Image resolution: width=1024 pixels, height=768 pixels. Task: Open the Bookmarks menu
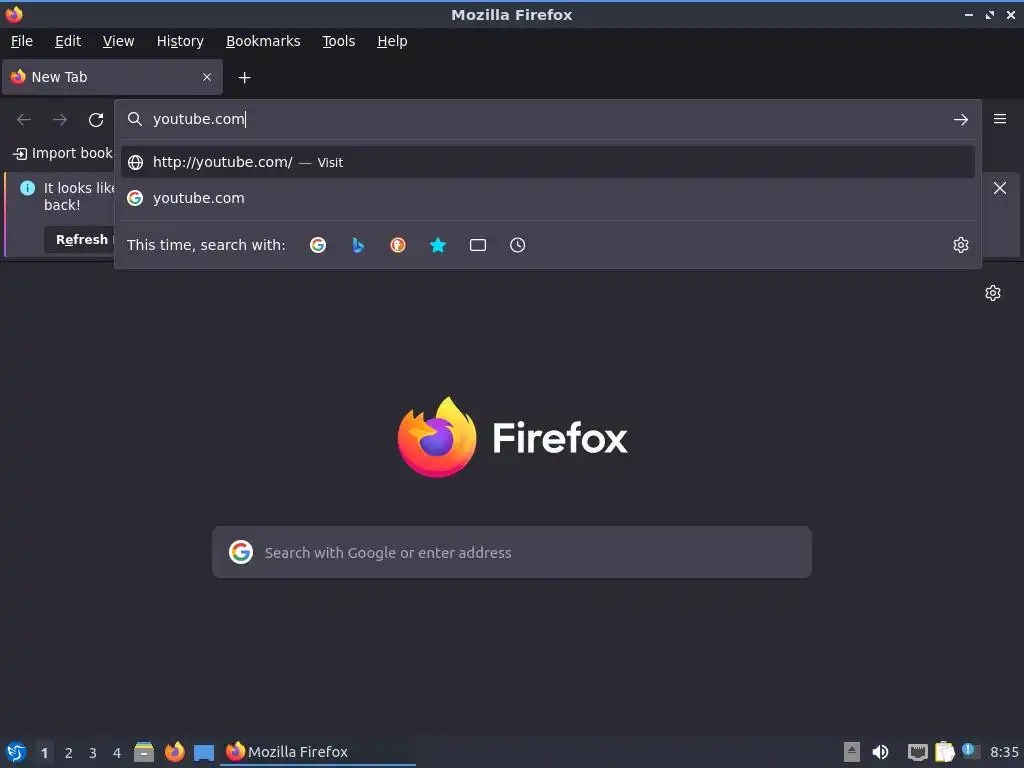pos(263,41)
